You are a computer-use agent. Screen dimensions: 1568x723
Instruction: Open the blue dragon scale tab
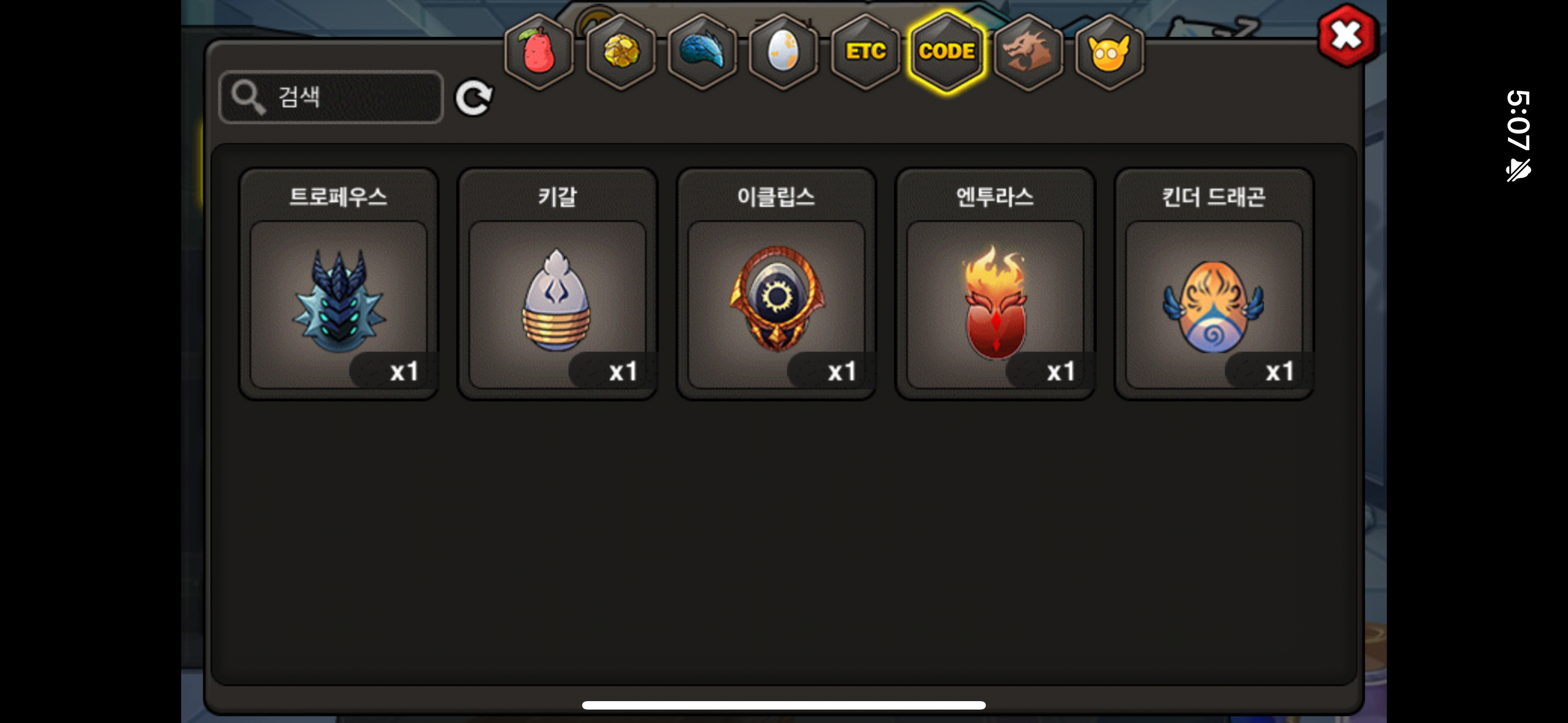703,52
